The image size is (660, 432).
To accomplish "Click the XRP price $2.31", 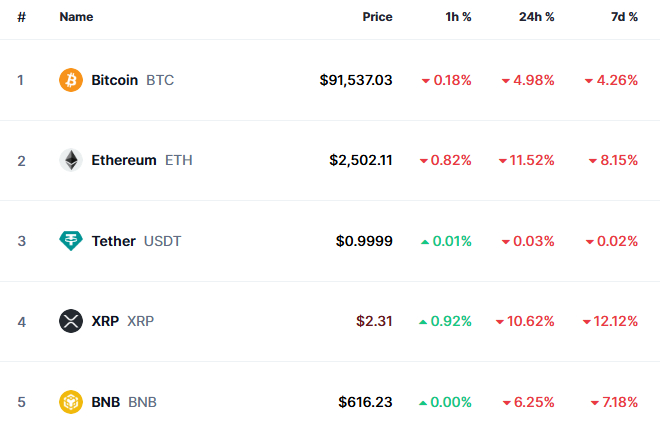I will tap(374, 321).
